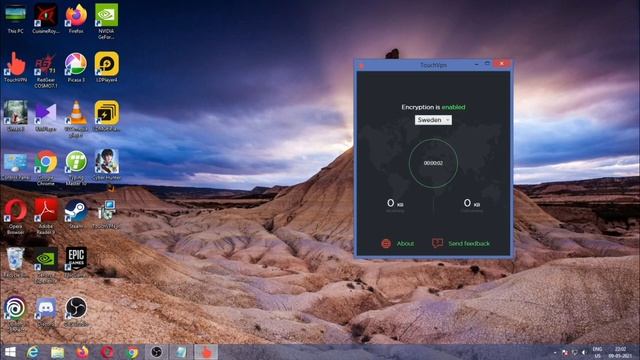
Task: Select the Picasa 3 desktop shortcut
Action: pyautogui.click(x=76, y=67)
